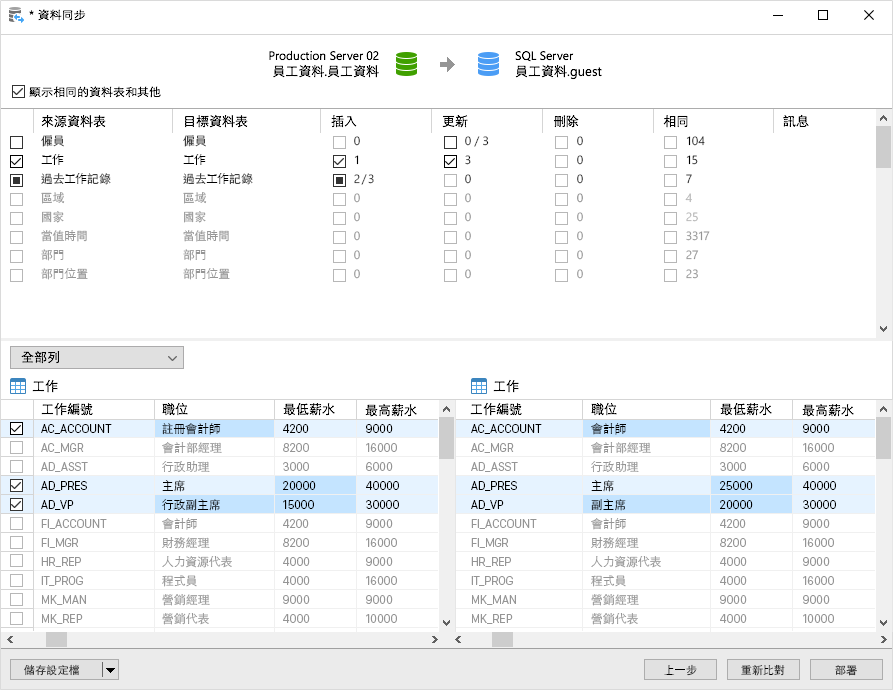Screen dimensions: 893x690
Task: Click the 來源資料表 column header
Action: [x=103, y=121]
